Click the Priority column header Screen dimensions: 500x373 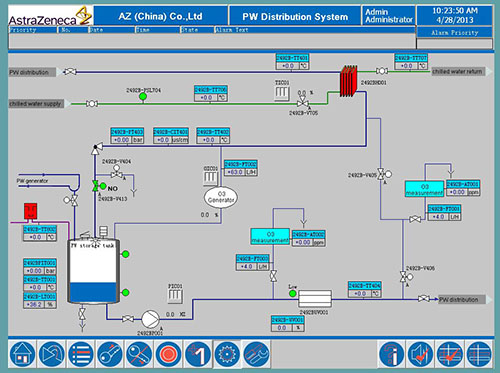point(33,30)
